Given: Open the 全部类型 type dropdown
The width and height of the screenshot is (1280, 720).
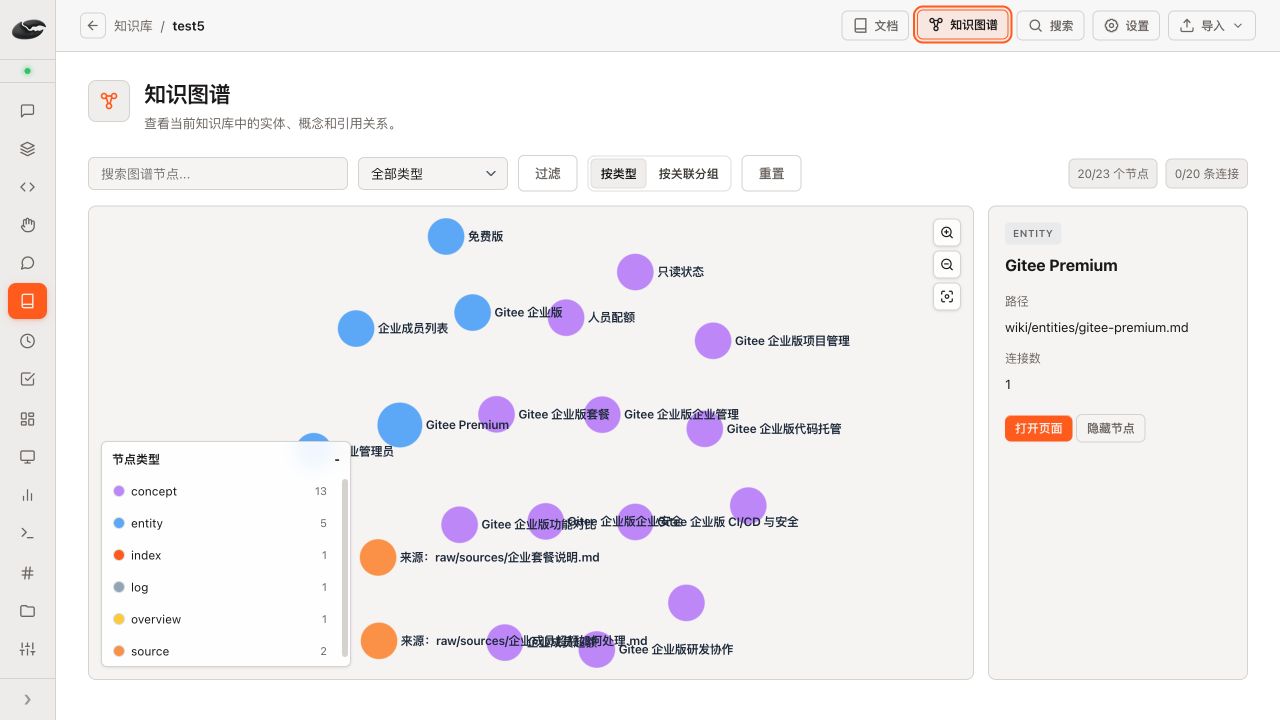Looking at the screenshot, I should pos(433,173).
